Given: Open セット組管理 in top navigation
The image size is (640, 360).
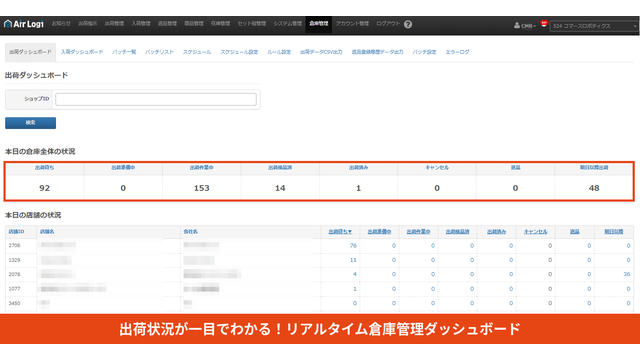Looking at the screenshot, I should [252, 24].
